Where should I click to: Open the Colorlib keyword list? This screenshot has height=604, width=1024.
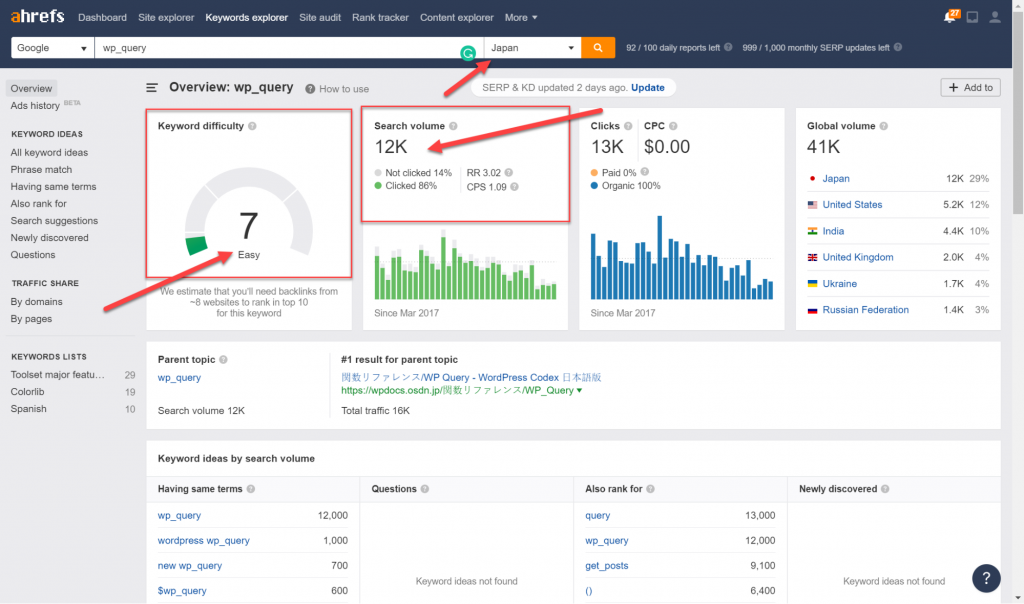tap(27, 392)
